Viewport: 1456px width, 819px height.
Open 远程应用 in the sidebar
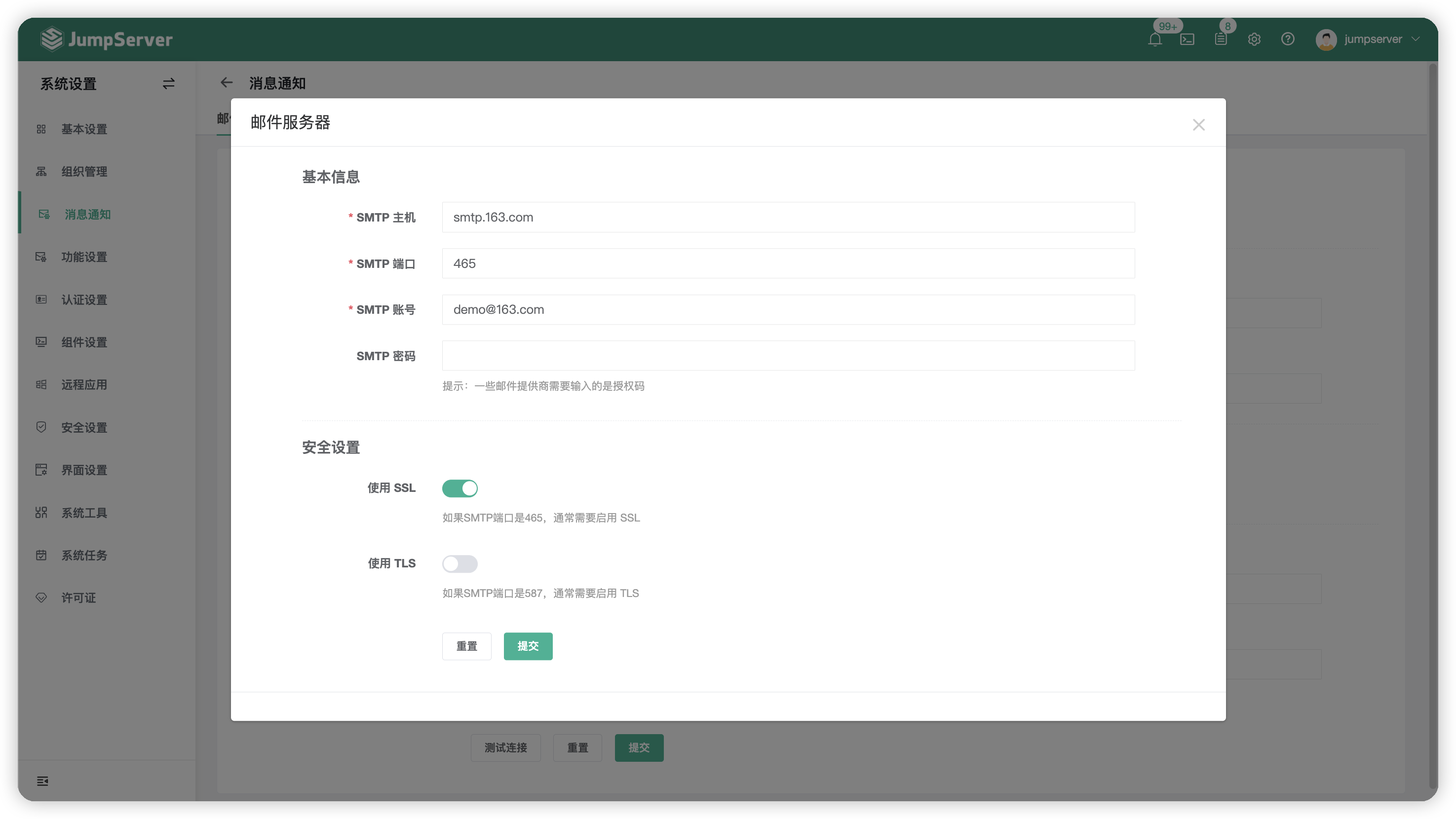coord(107,385)
